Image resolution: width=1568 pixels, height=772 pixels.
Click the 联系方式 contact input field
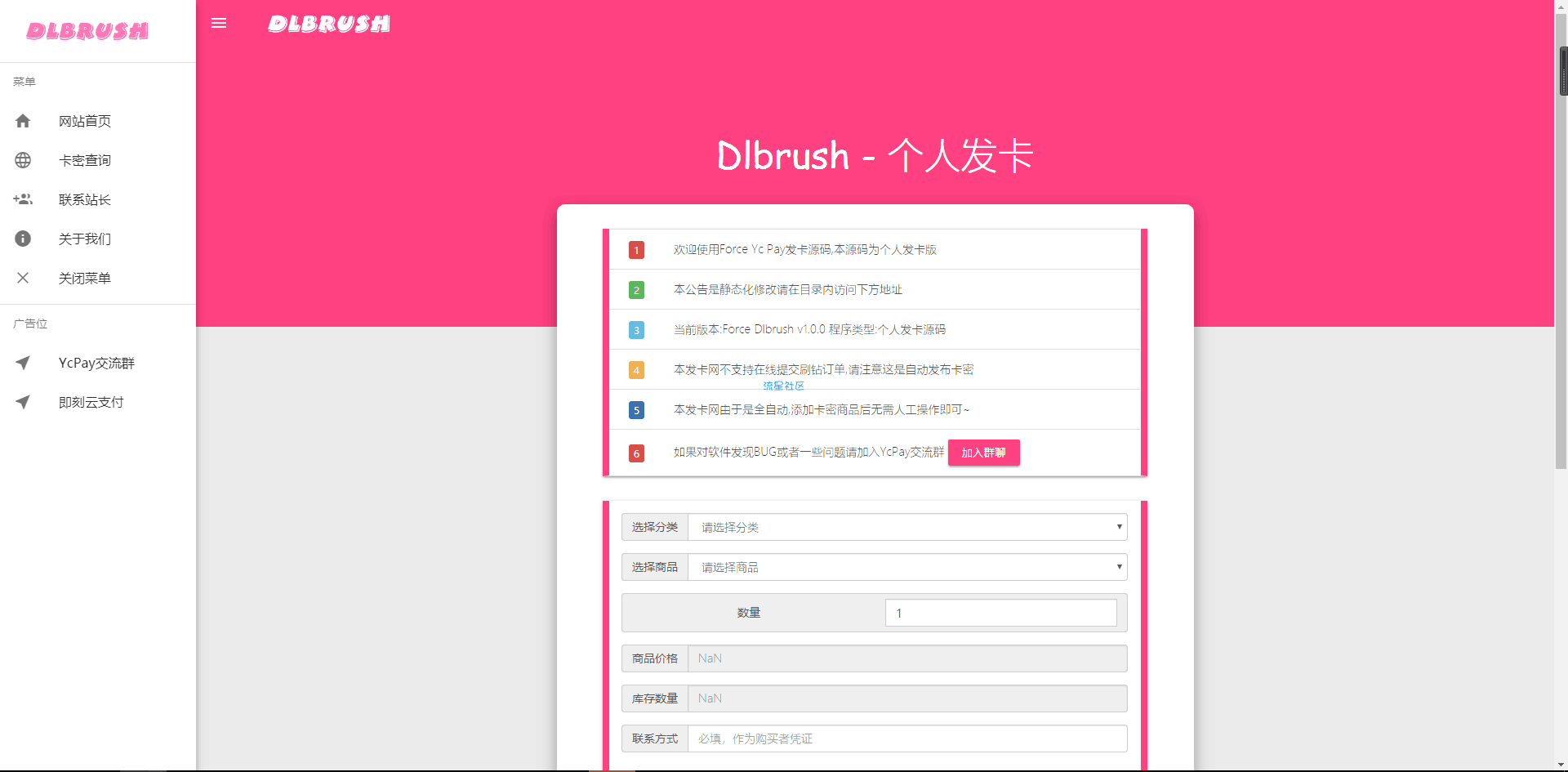(907, 739)
